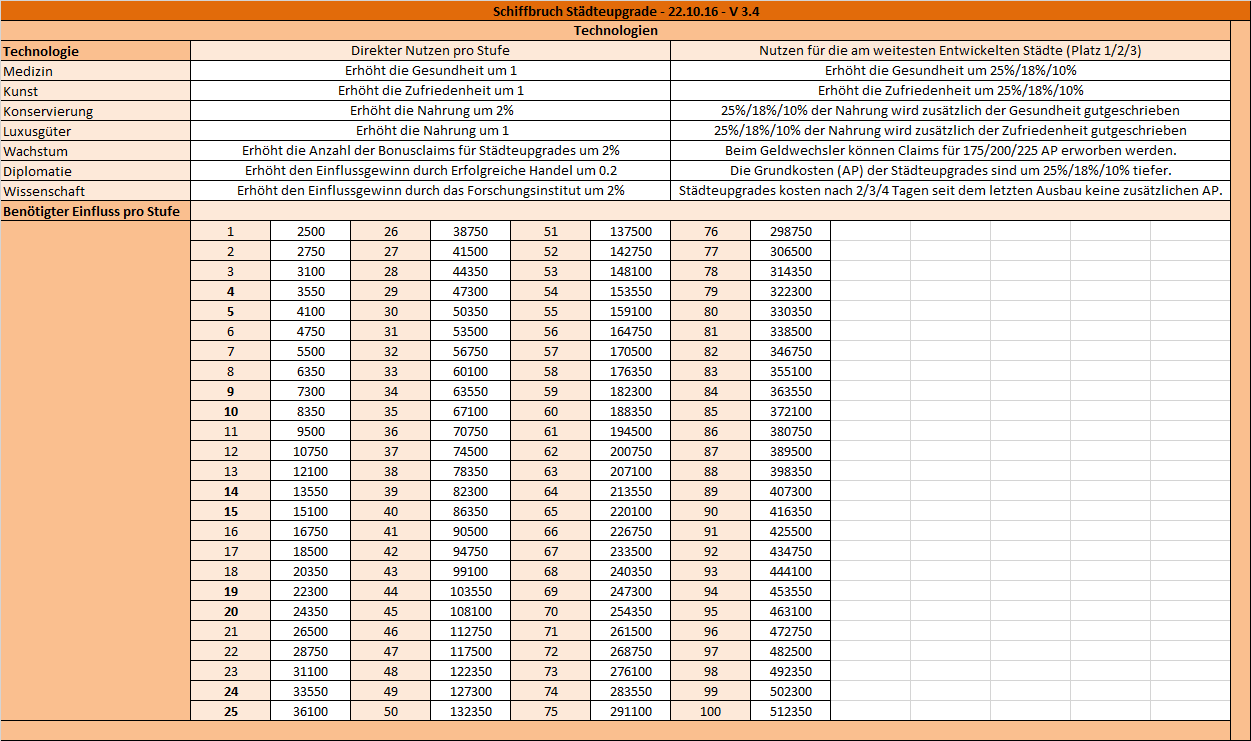Viewport: 1251px width, 741px height.
Task: Click the influence value "36100"
Action: 310,711
